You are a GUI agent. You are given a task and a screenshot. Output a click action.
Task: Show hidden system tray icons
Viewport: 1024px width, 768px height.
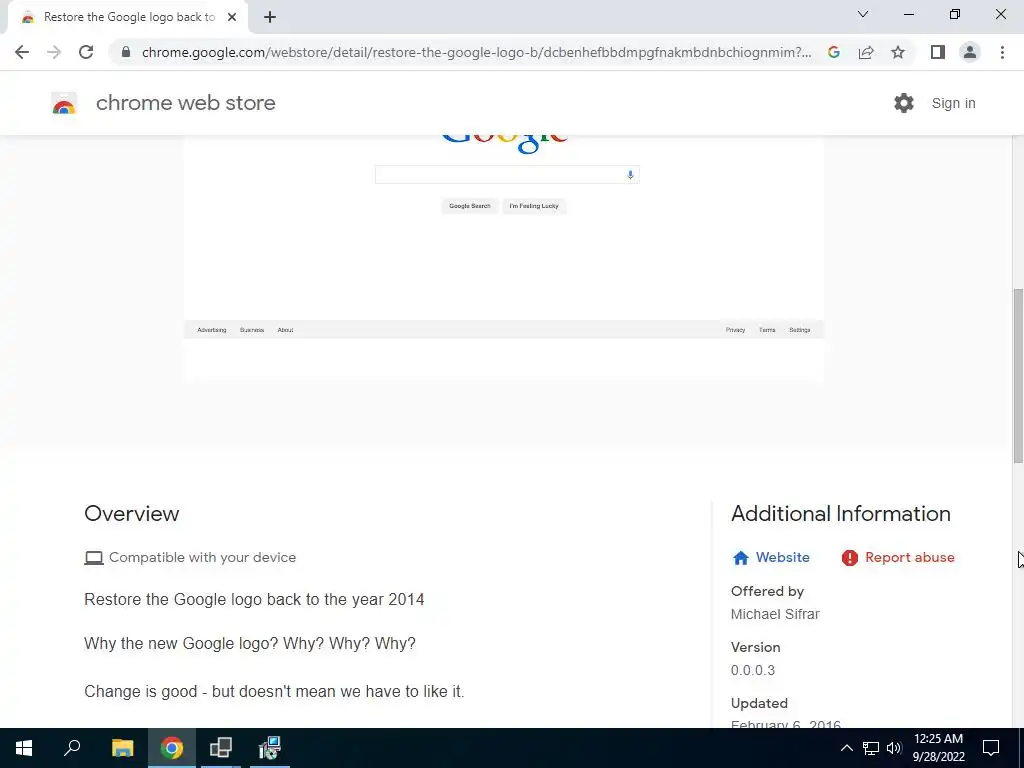[846, 748]
